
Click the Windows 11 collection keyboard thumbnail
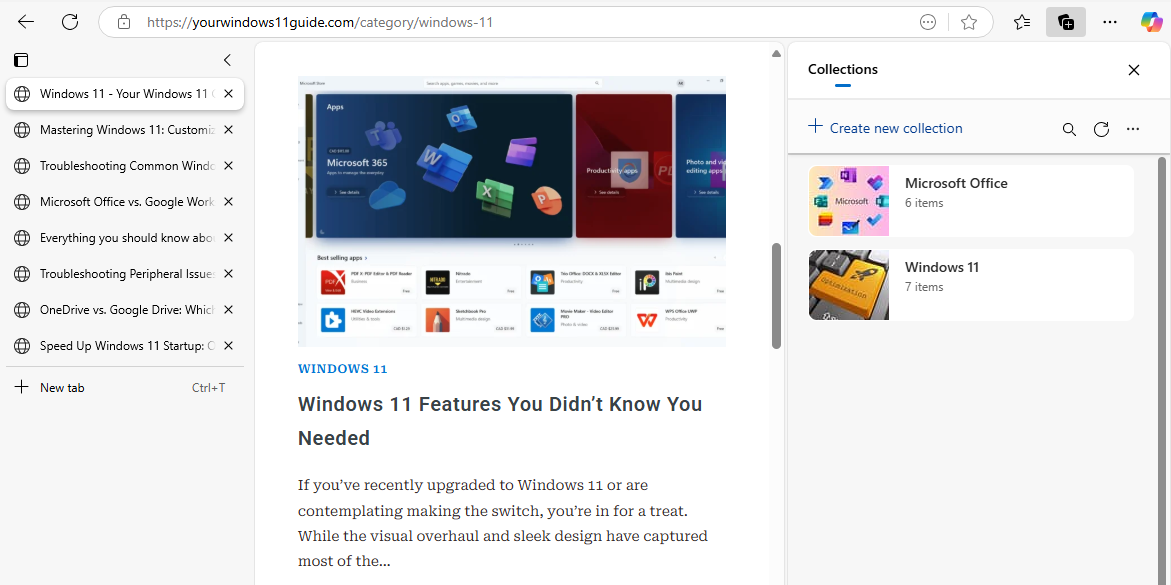click(849, 285)
